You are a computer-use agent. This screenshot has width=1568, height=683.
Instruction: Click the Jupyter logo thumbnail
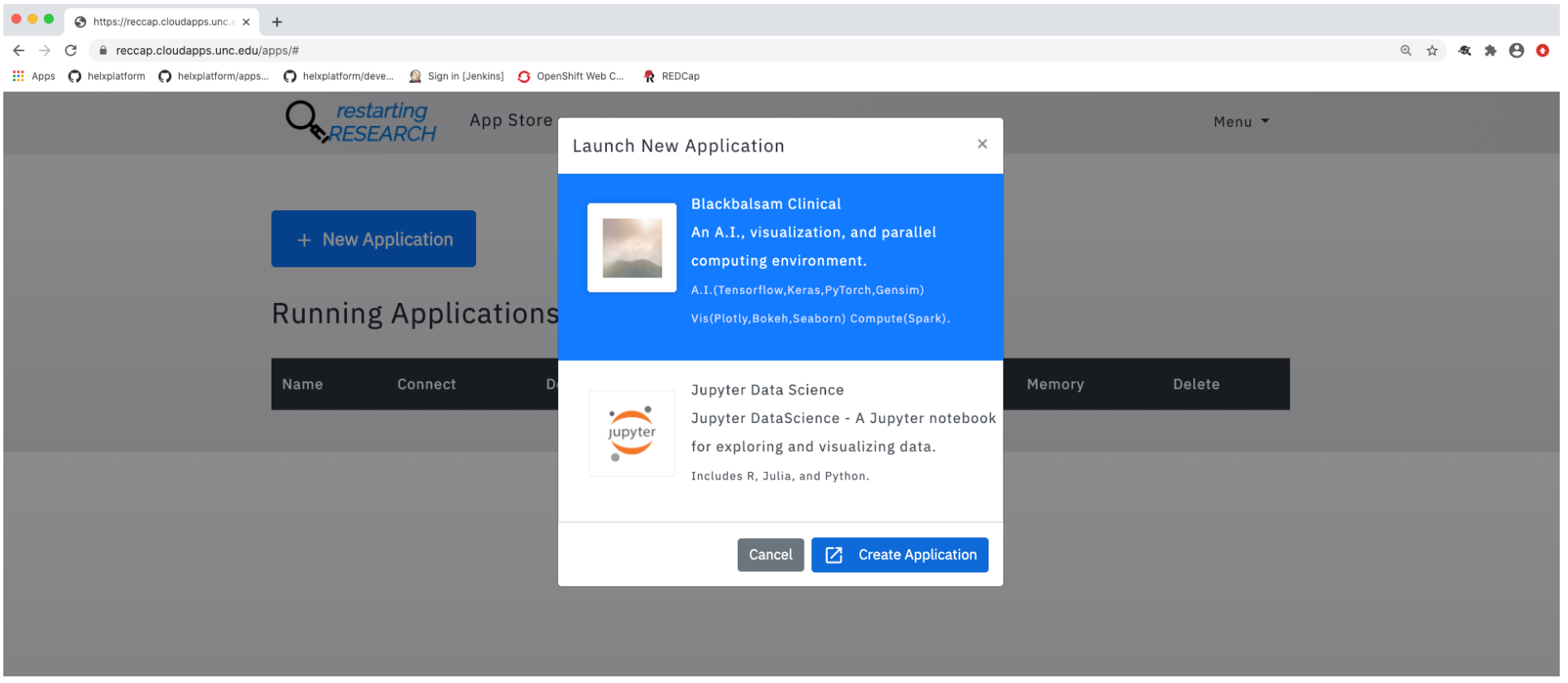(x=632, y=433)
